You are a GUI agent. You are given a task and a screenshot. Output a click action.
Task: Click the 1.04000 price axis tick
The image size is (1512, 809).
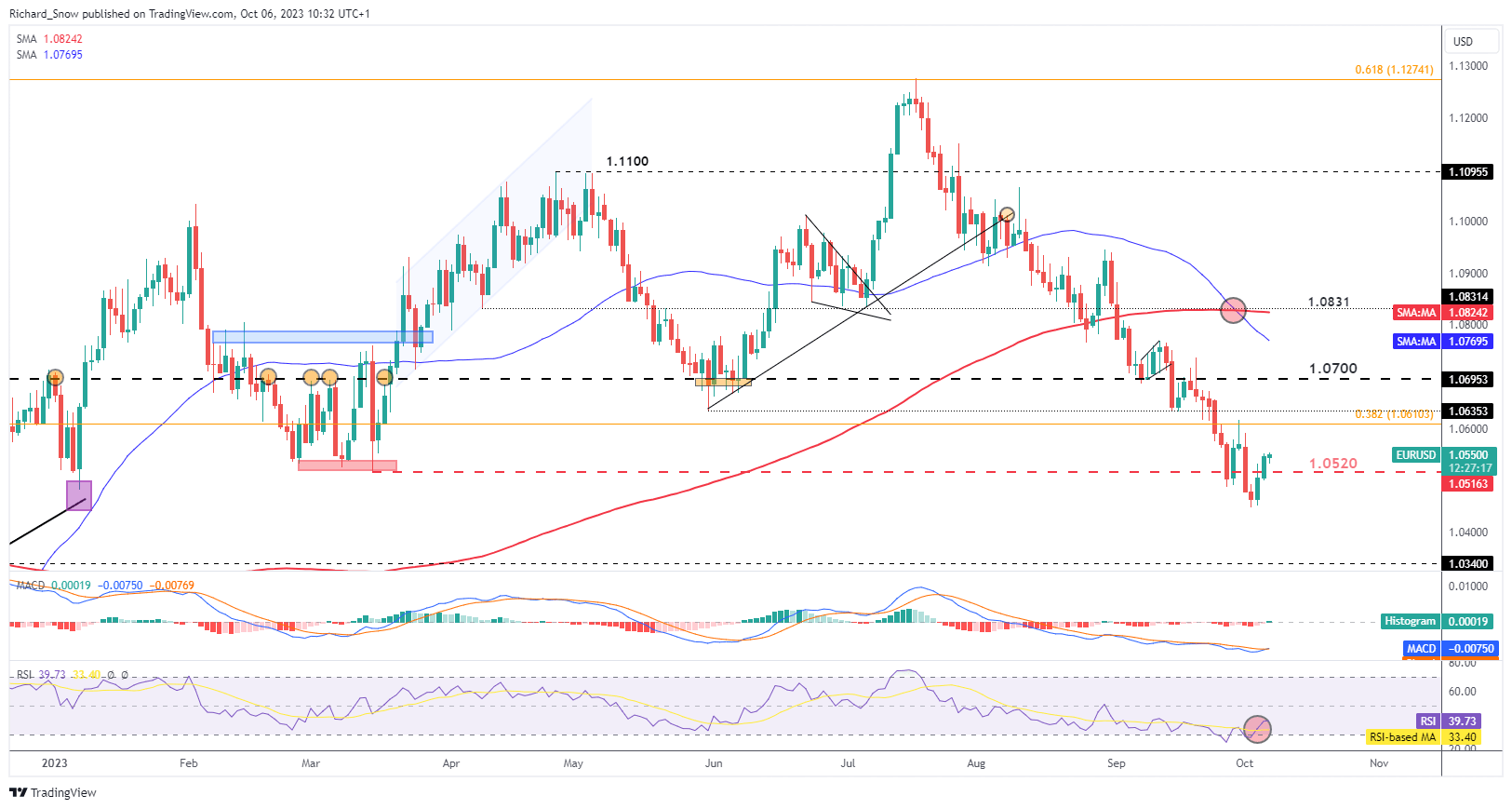pyautogui.click(x=1468, y=533)
